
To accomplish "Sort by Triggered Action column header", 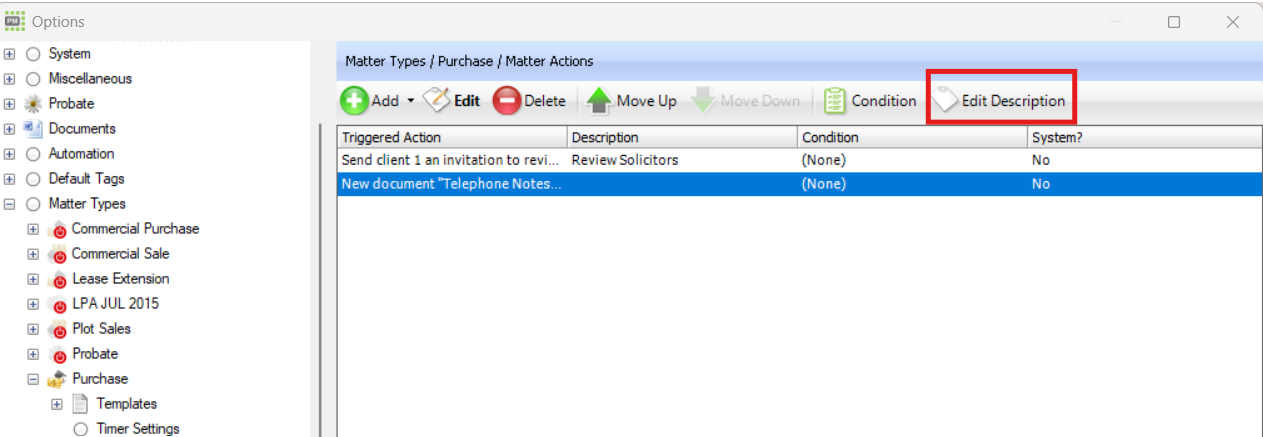I will pyautogui.click(x=452, y=137).
